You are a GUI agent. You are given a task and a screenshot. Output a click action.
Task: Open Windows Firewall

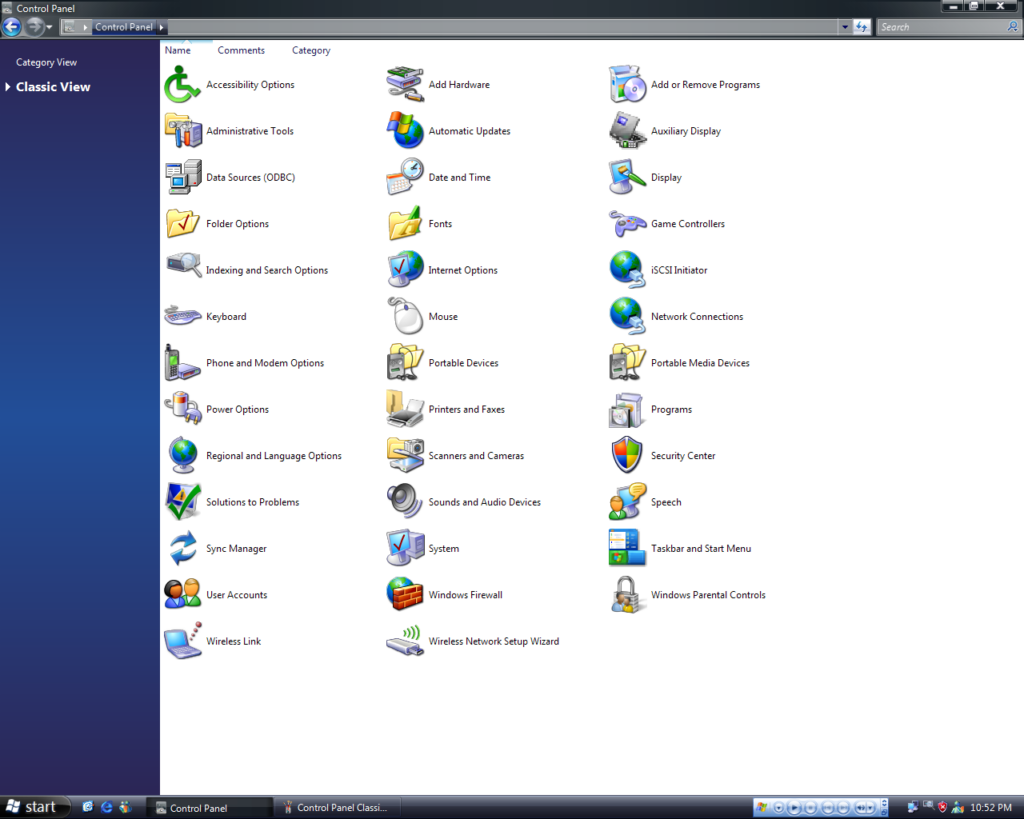445,594
